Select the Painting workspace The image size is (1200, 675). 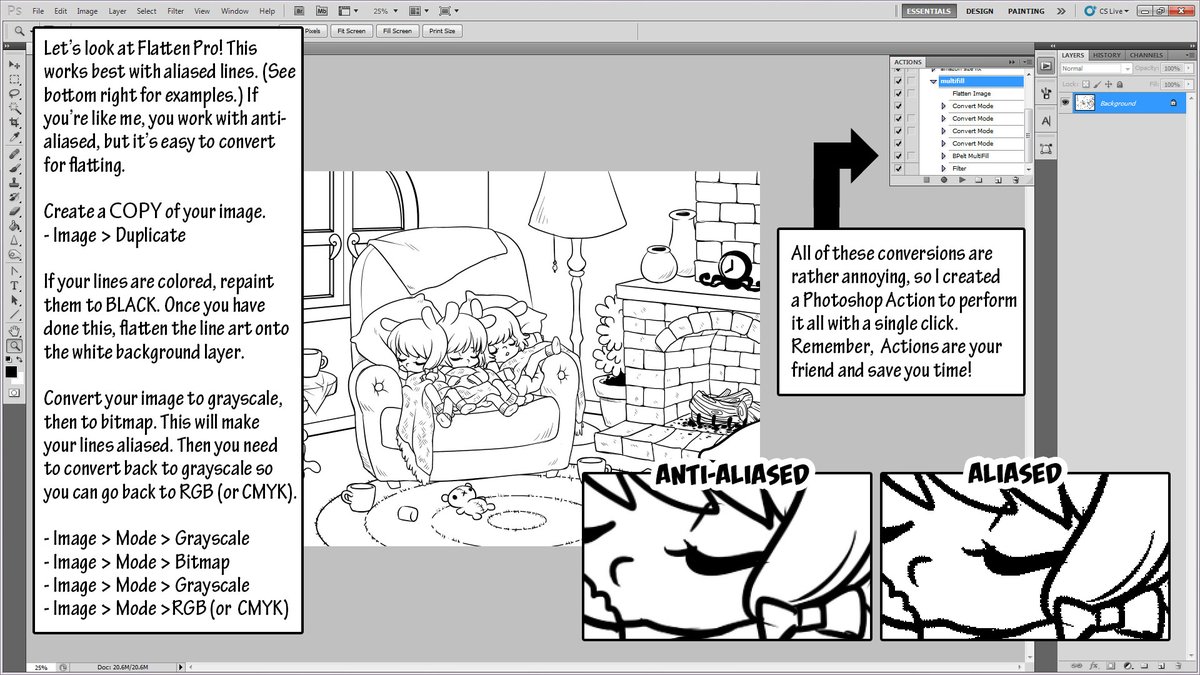1026,11
